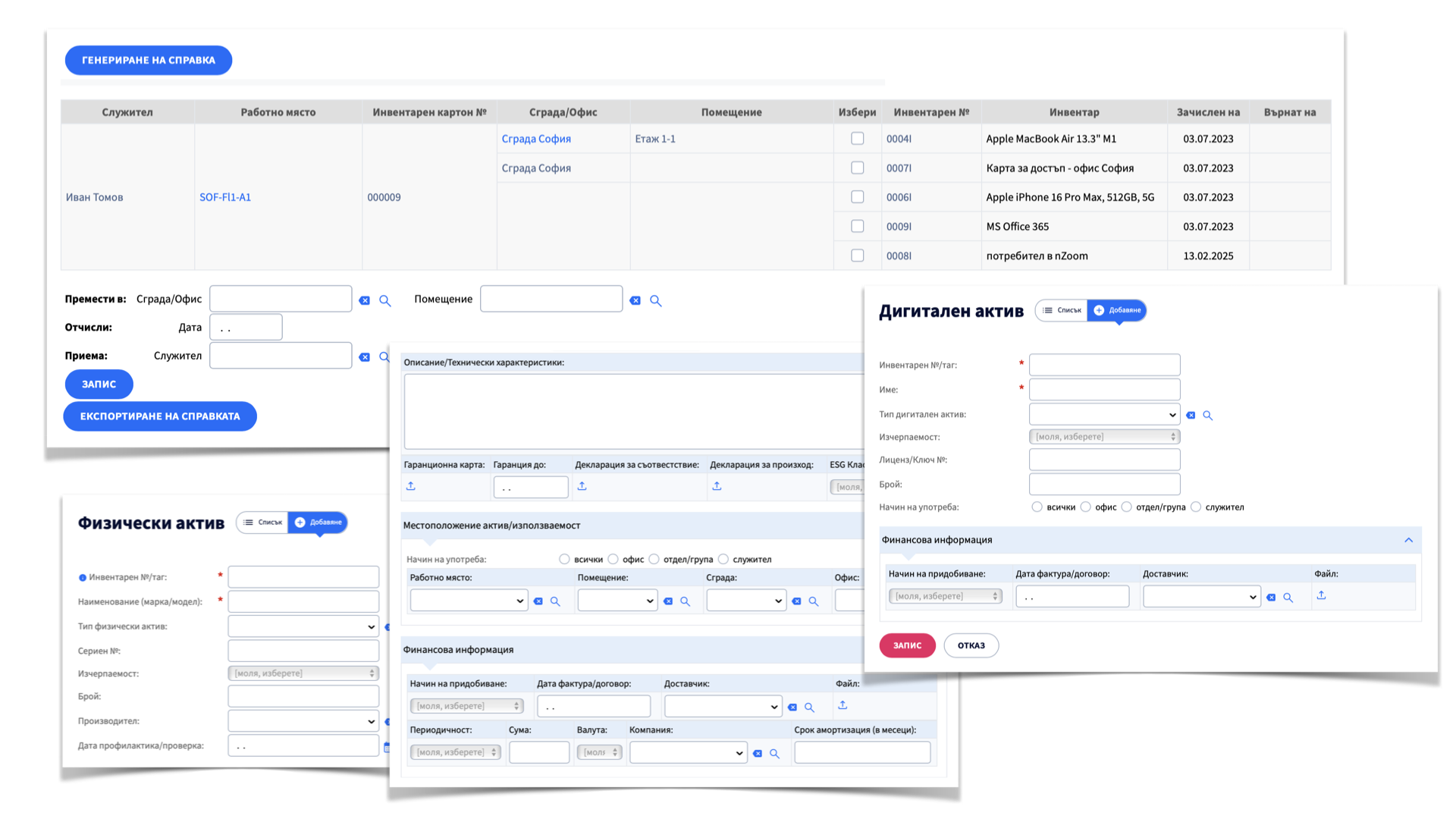Image resolution: width=1456 pixels, height=819 pixels.
Task: Click Експортиране на справката button
Action: 160,416
